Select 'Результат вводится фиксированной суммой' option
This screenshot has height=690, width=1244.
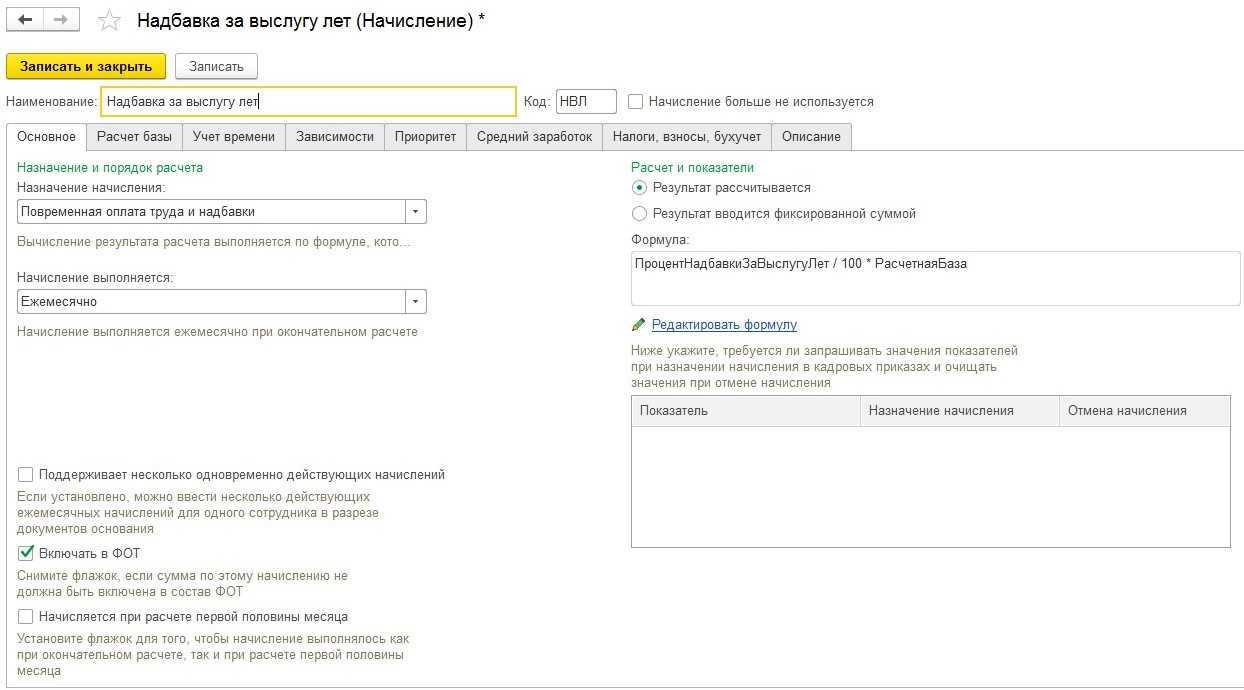tap(640, 213)
